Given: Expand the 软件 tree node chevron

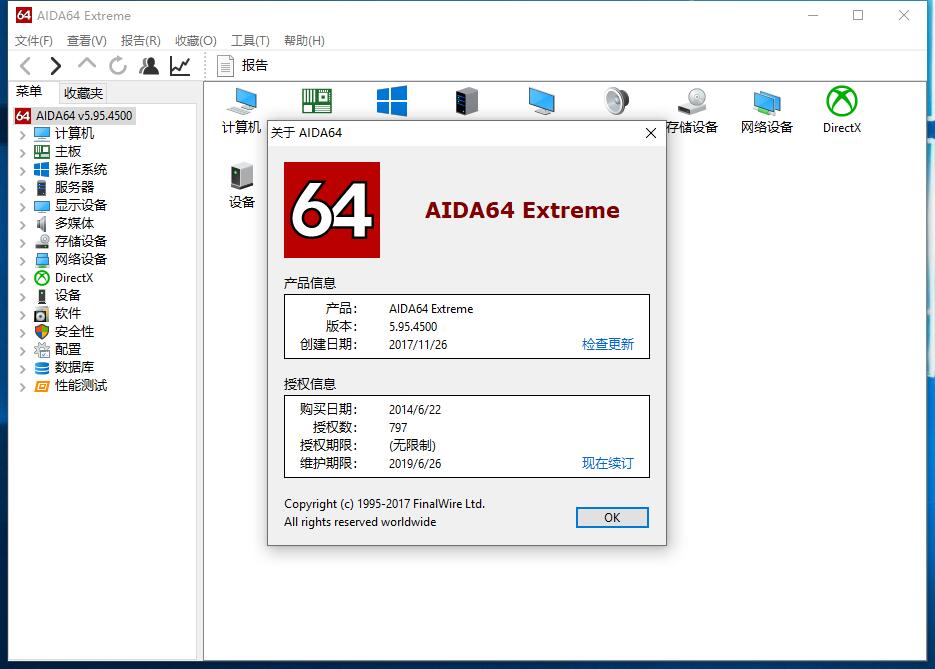Looking at the screenshot, I should coord(22,315).
